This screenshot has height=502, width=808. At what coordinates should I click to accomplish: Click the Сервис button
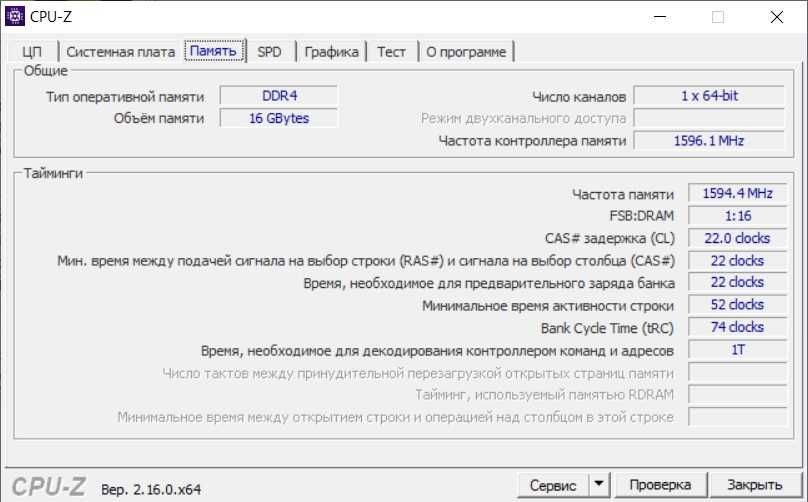coord(553,485)
